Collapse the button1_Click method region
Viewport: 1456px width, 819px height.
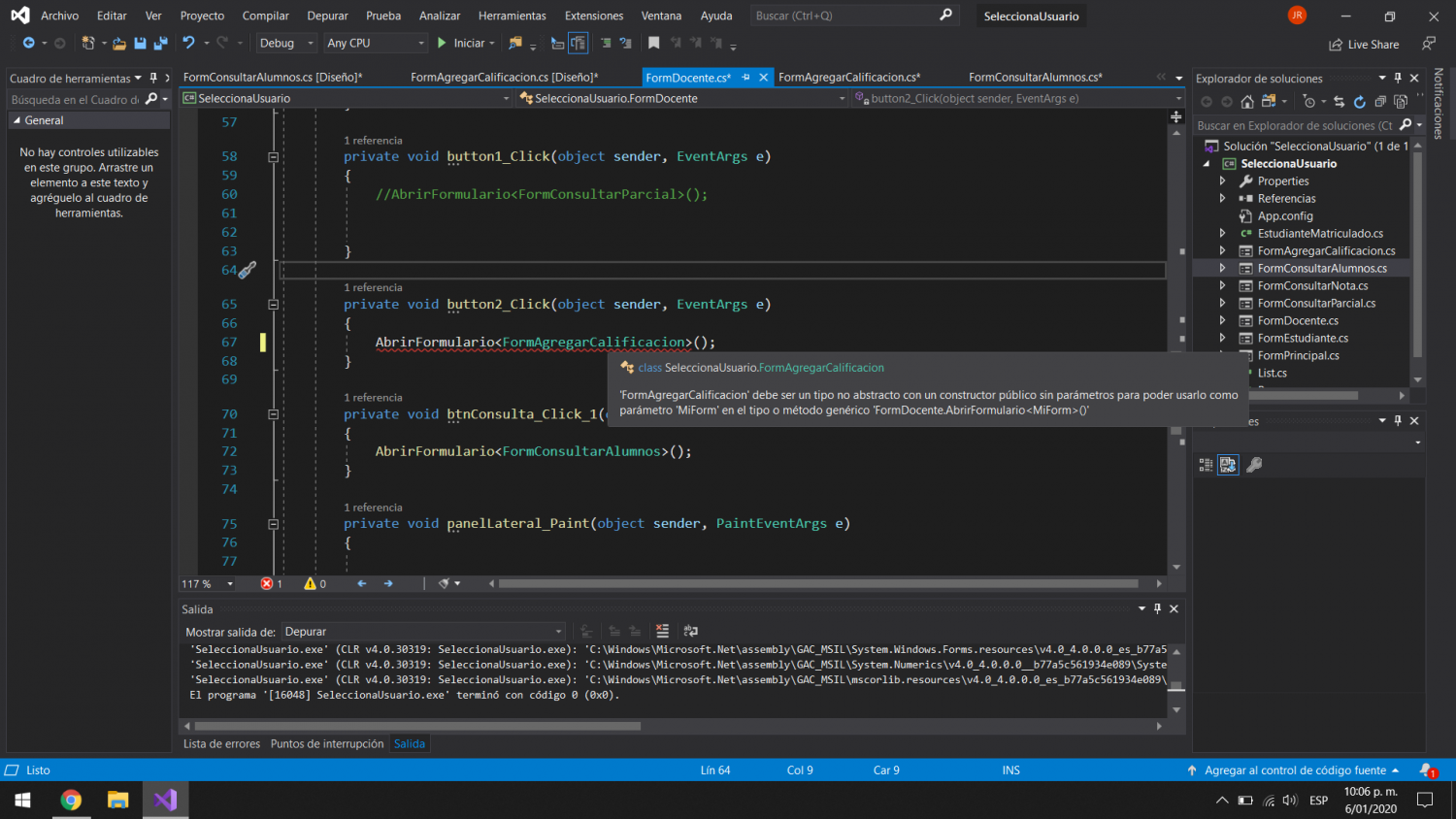(x=274, y=157)
